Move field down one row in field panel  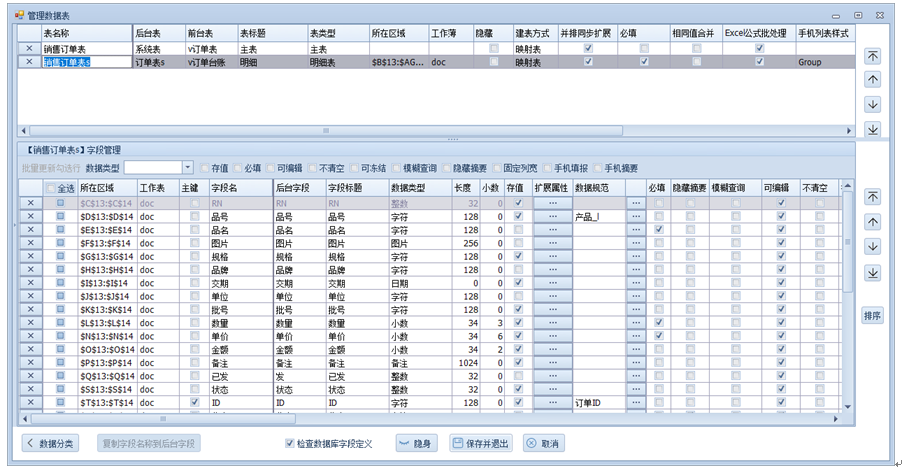(x=873, y=247)
